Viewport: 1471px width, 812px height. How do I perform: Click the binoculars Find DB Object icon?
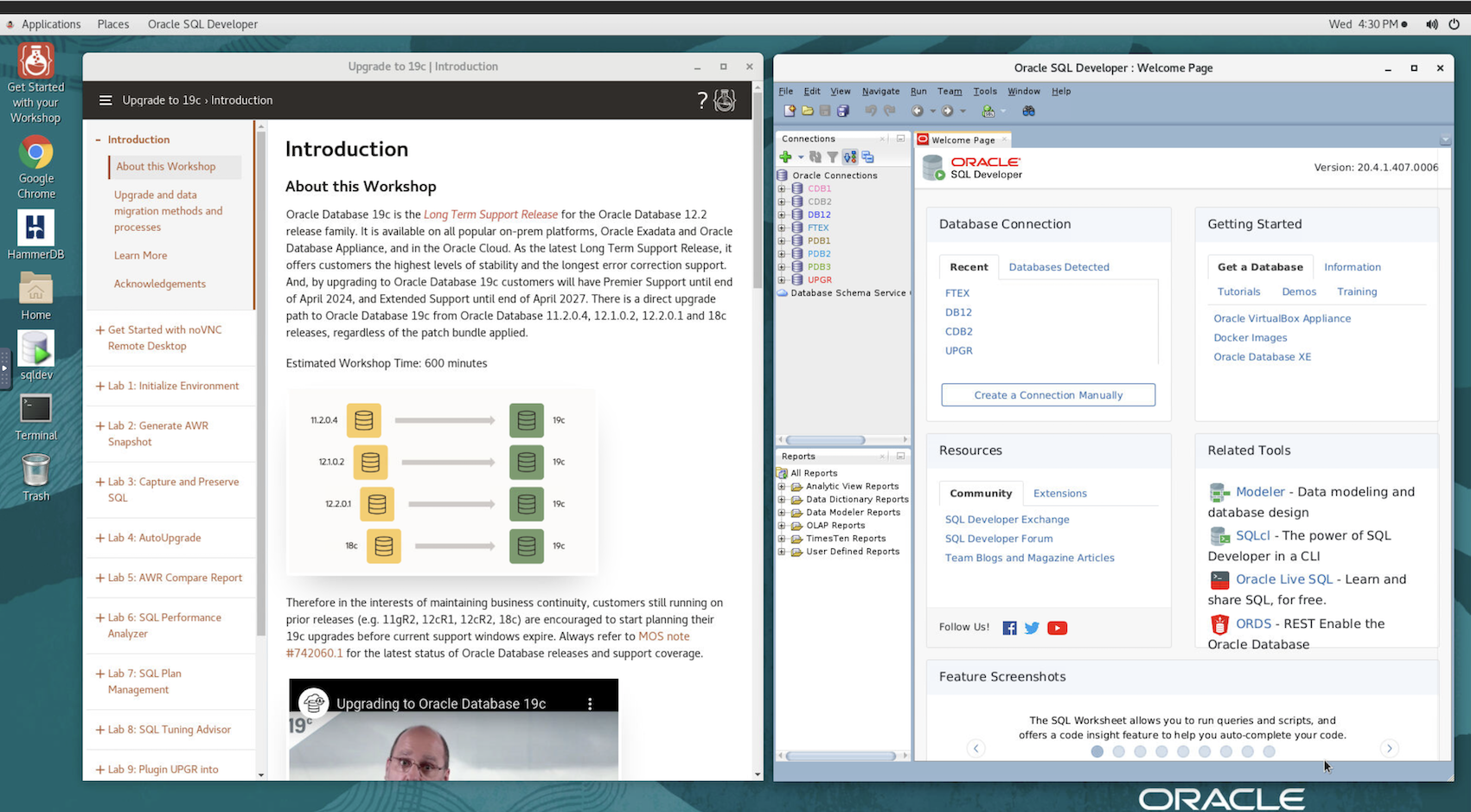click(x=1028, y=111)
